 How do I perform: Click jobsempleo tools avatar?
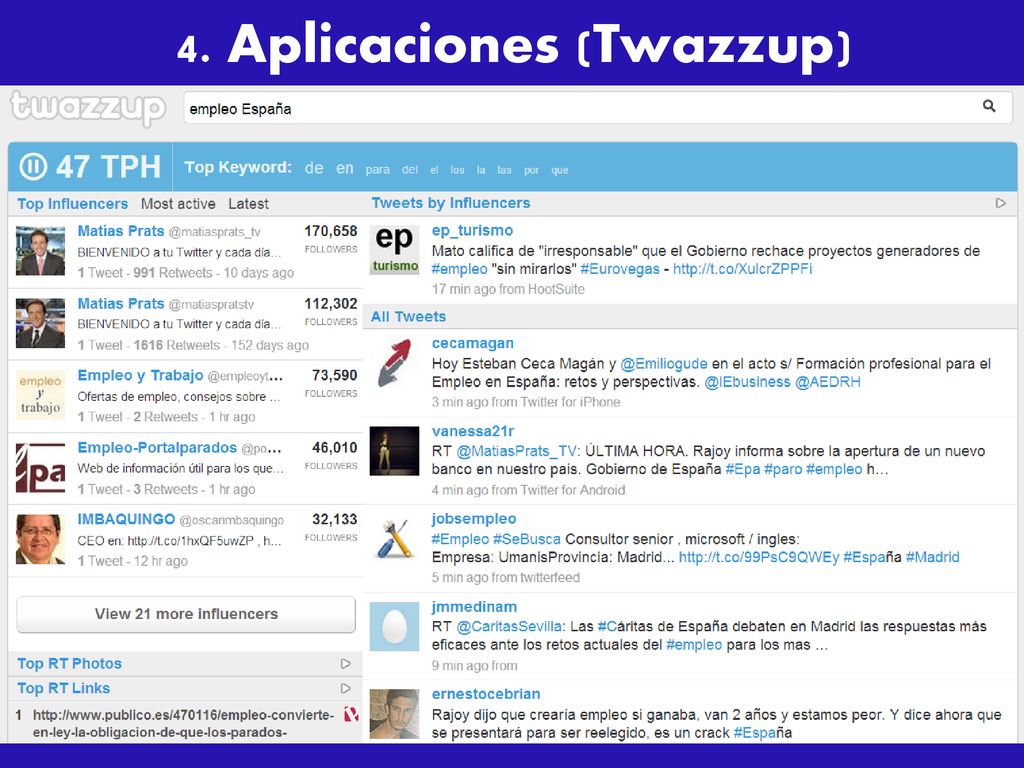pyautogui.click(x=394, y=539)
